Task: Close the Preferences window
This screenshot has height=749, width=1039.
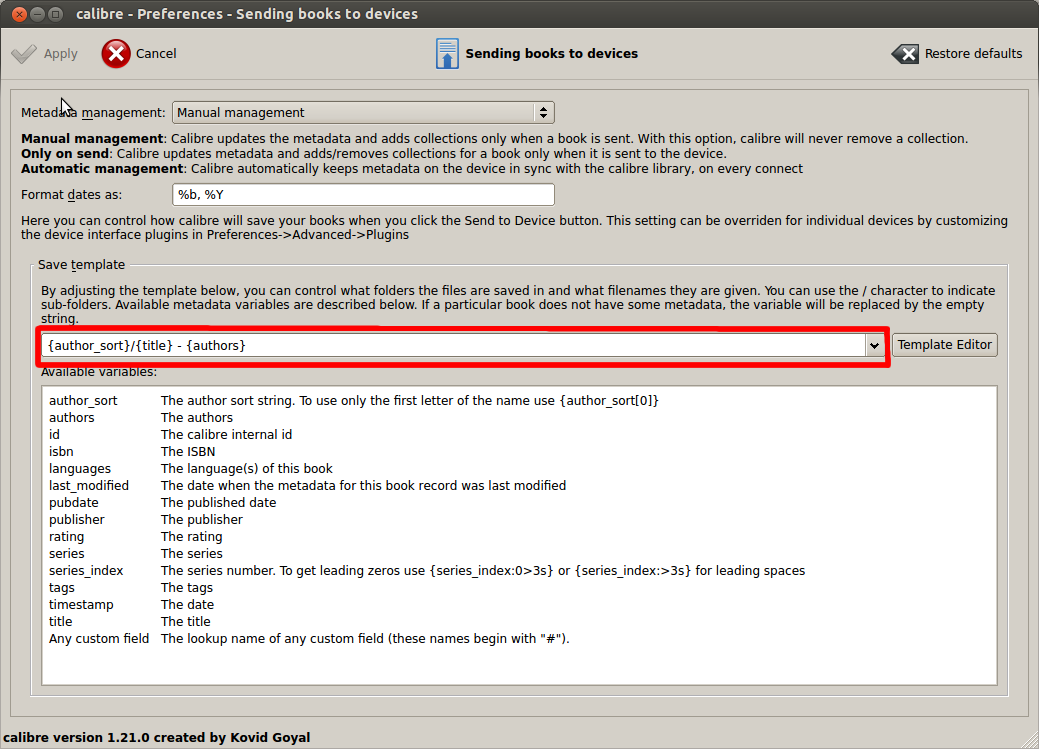Action: pyautogui.click(x=19, y=14)
